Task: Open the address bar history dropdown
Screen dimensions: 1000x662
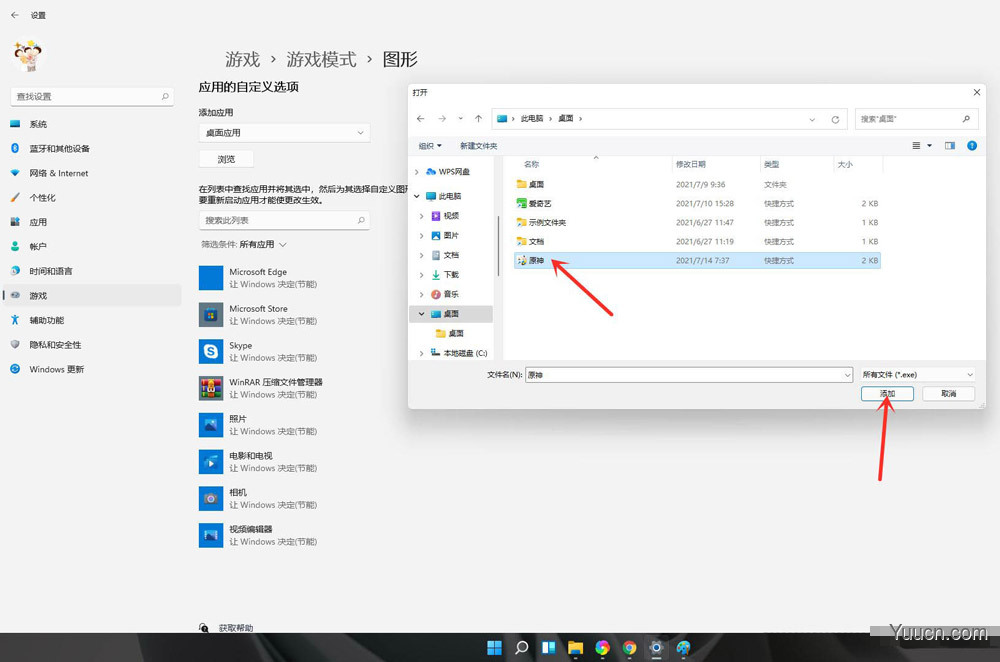Action: 812,119
